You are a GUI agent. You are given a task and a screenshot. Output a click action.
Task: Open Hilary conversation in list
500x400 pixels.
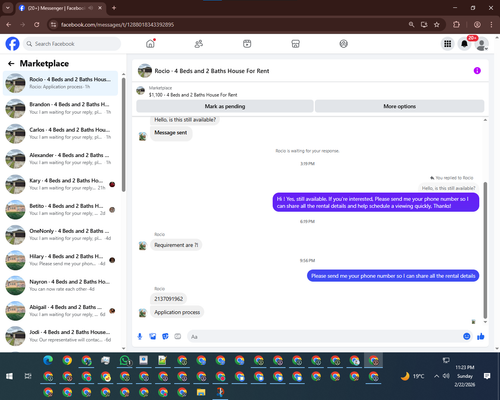click(60, 260)
